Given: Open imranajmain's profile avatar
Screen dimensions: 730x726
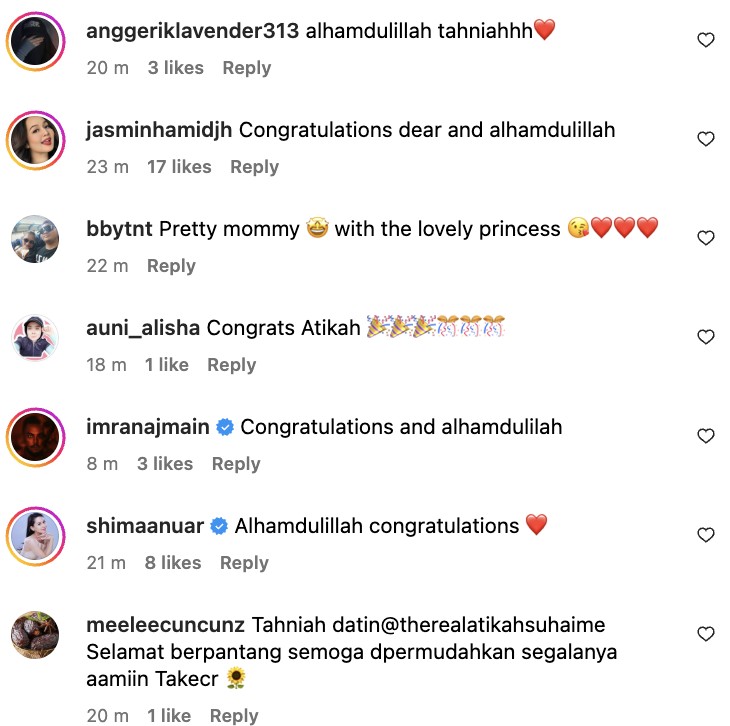Looking at the screenshot, I should pyautogui.click(x=37, y=437).
